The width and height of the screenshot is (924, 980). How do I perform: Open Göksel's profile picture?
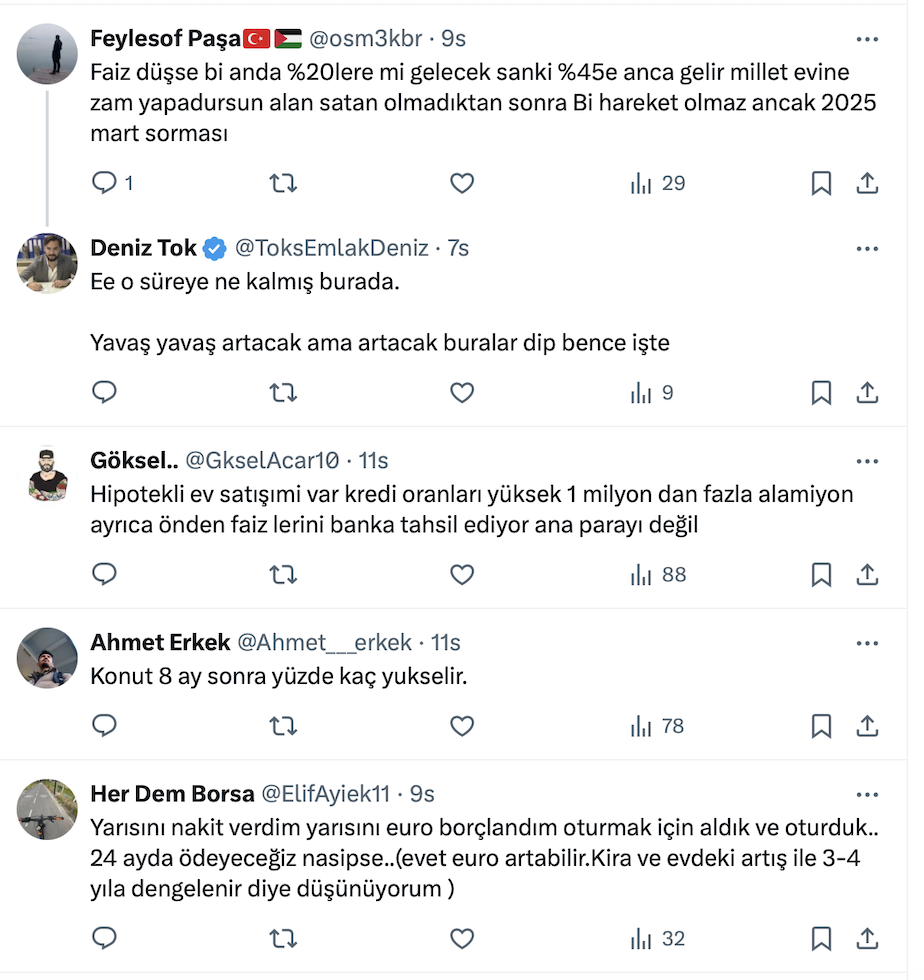tap(47, 475)
